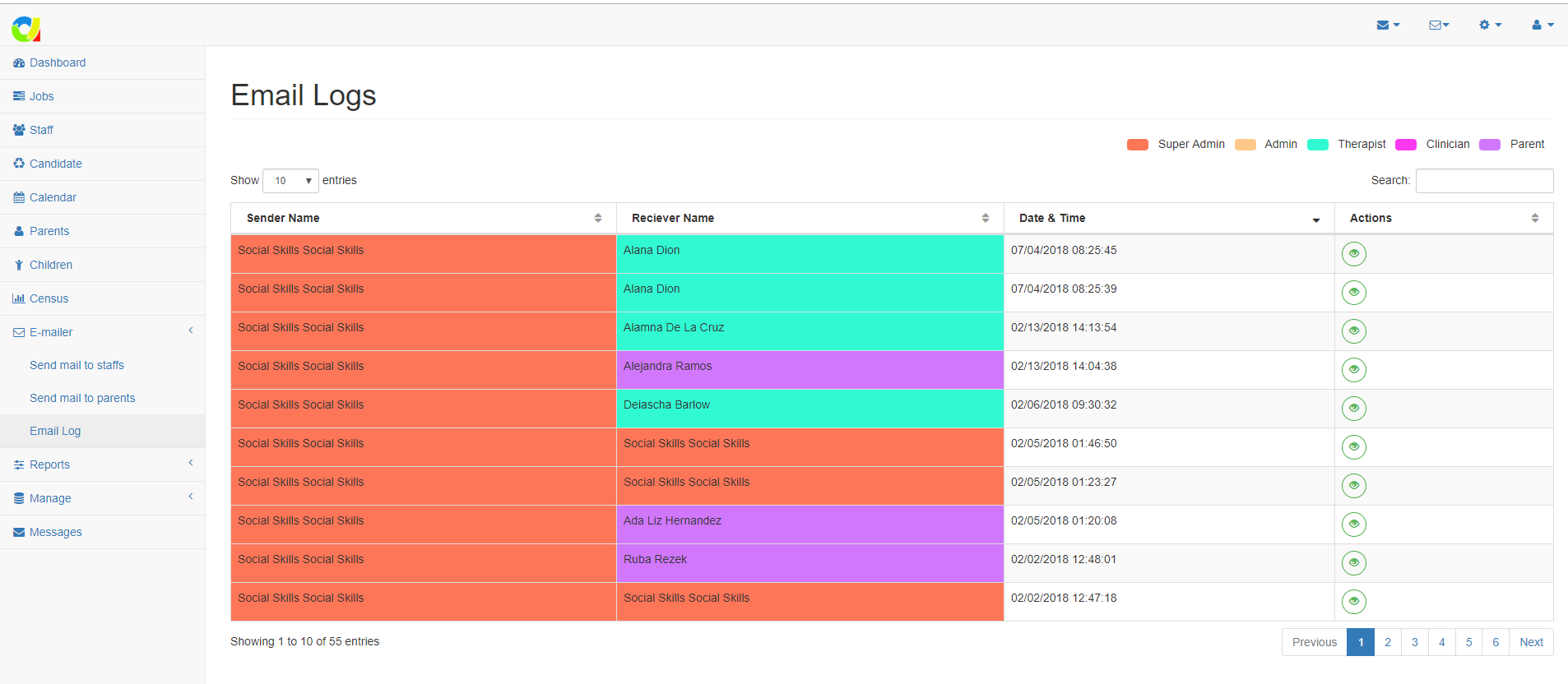Go to Send mail to parents
The width and height of the screenshot is (1568, 684).
[x=82, y=398]
